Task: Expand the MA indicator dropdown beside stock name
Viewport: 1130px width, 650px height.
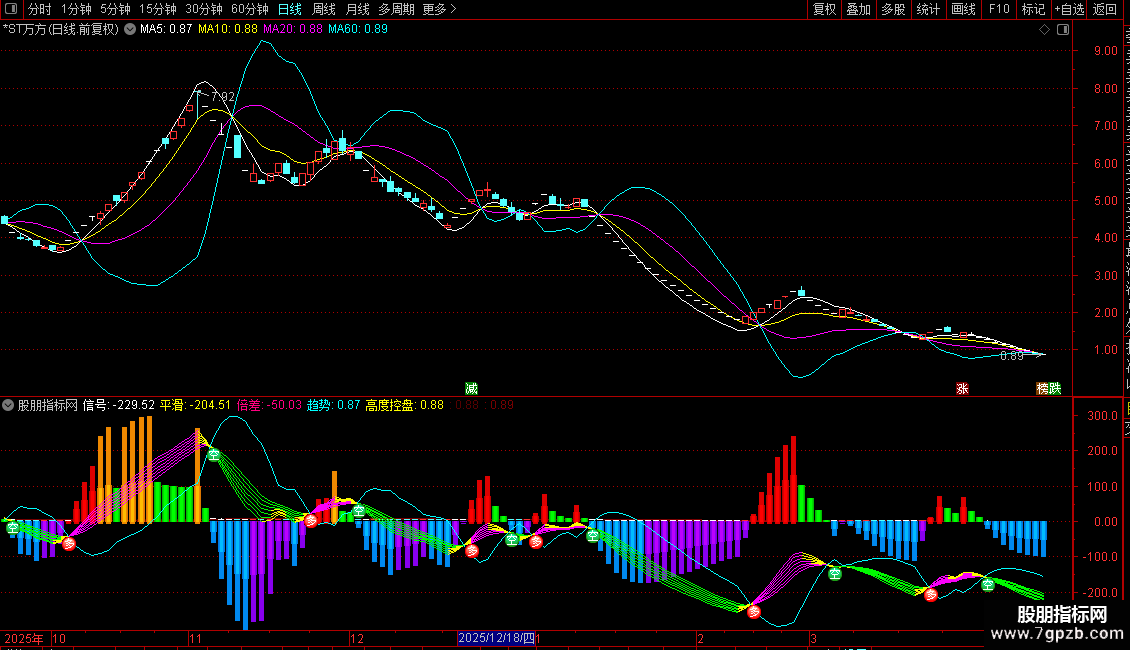Action: tap(130, 30)
